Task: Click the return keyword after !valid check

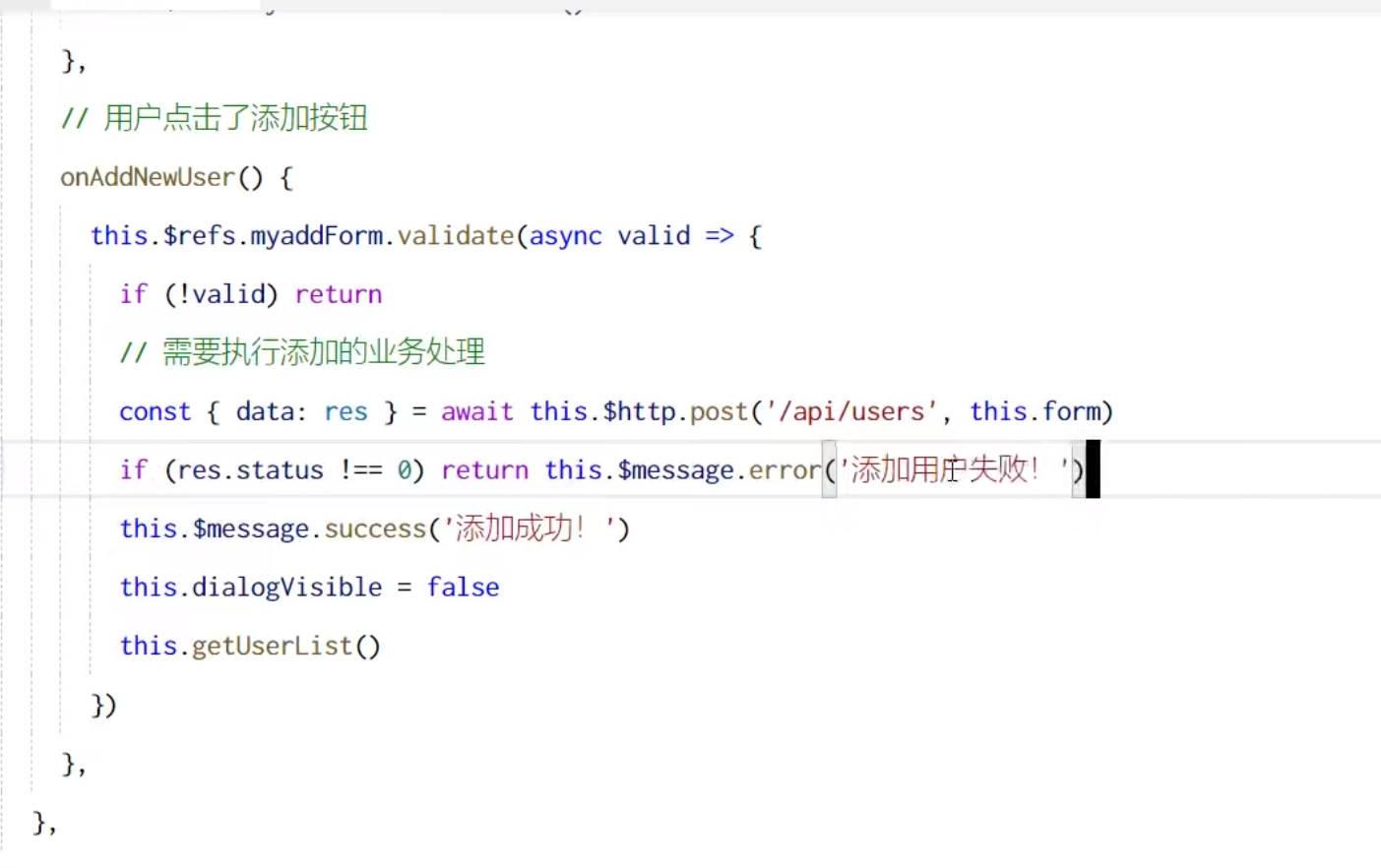Action: click(339, 293)
